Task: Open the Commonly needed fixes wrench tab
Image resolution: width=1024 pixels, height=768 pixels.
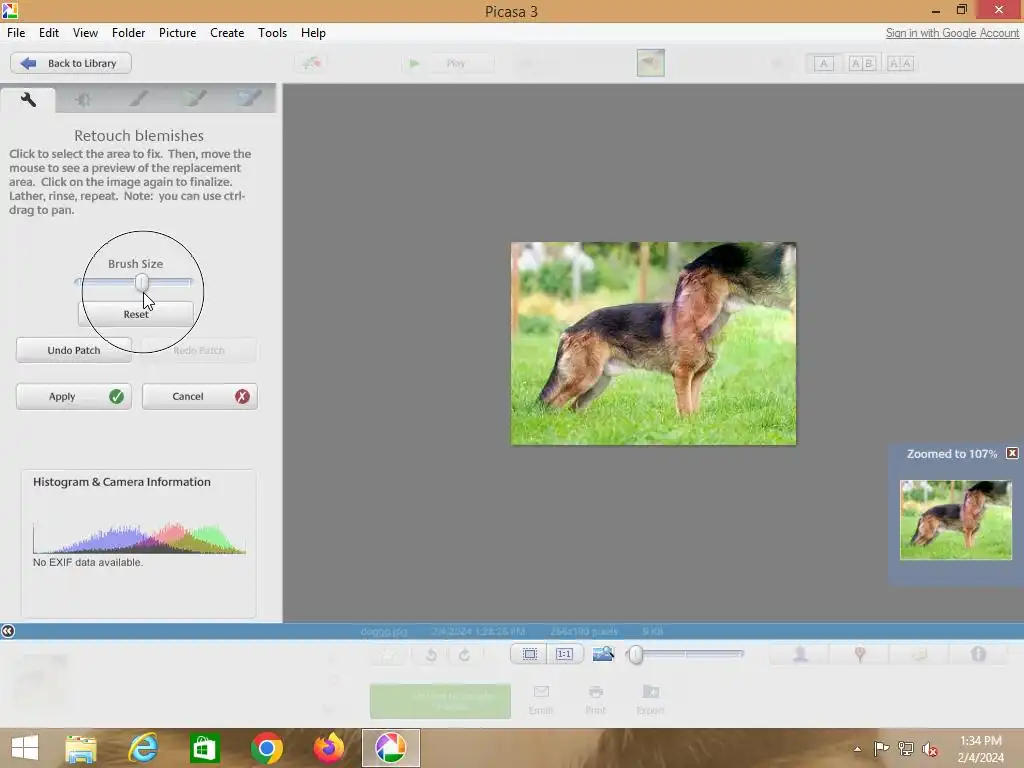Action: click(28, 99)
